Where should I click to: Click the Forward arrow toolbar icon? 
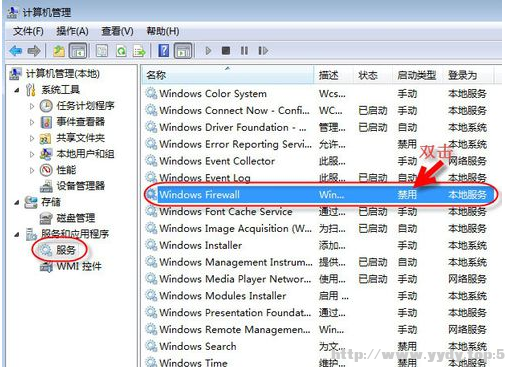tap(34, 51)
